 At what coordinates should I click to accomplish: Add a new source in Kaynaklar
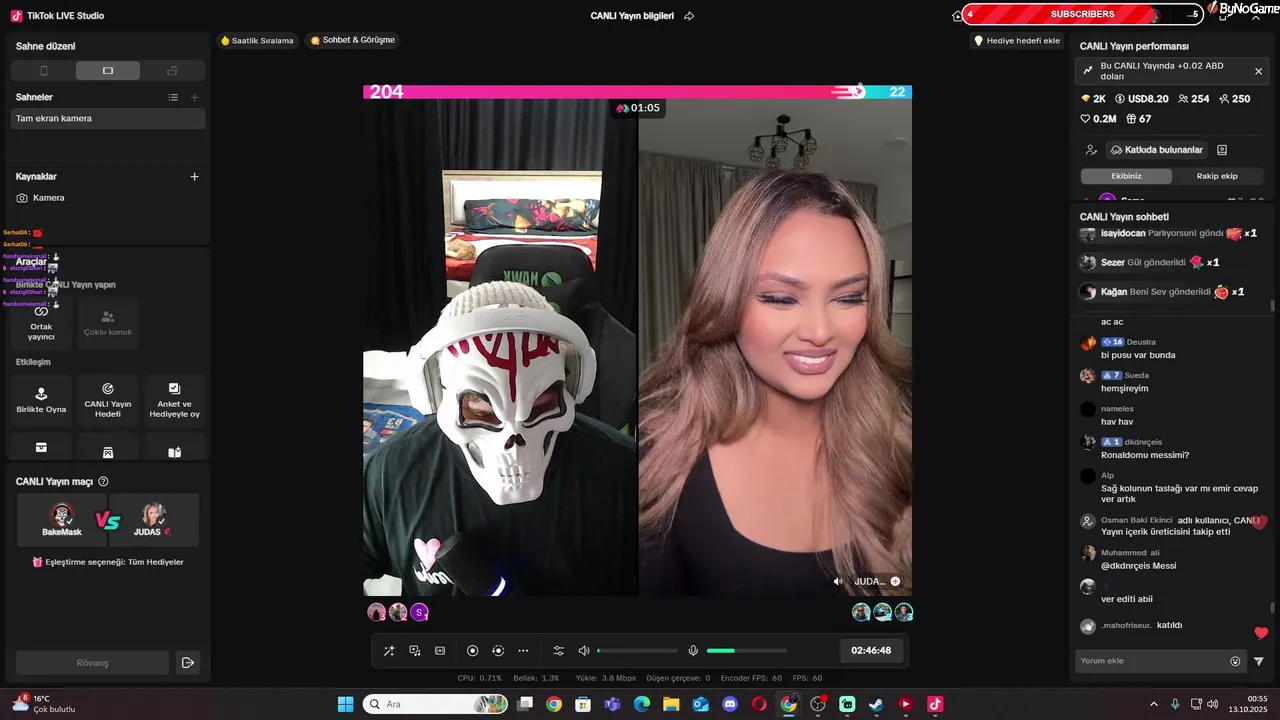(x=195, y=176)
